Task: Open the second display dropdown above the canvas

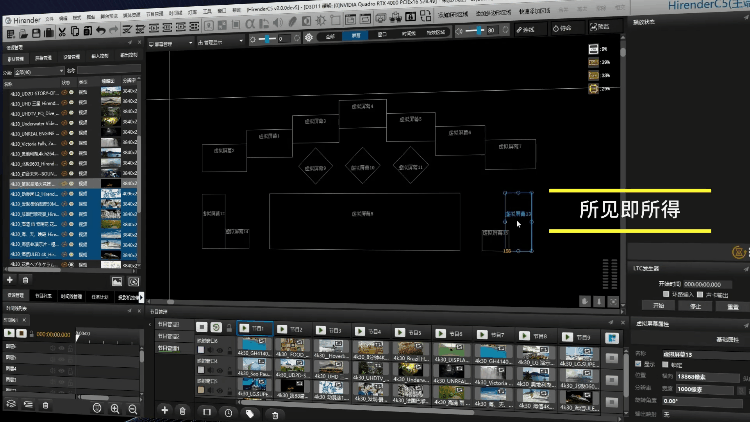Action: [x=221, y=42]
